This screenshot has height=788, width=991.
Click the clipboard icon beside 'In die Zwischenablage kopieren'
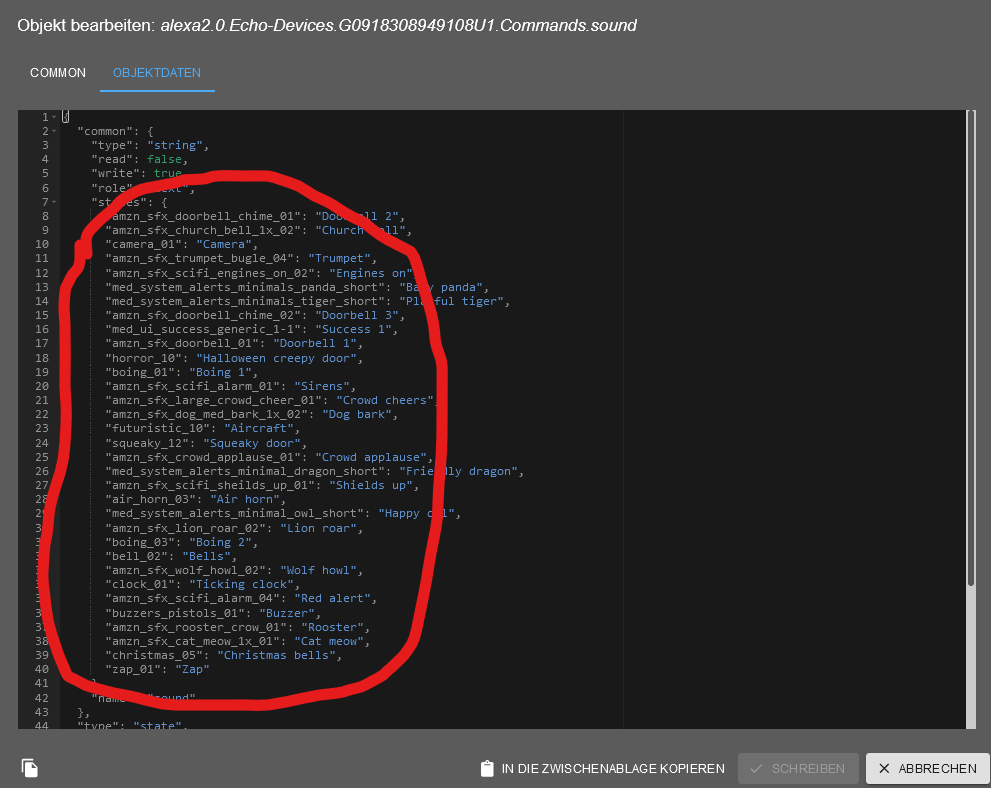487,768
